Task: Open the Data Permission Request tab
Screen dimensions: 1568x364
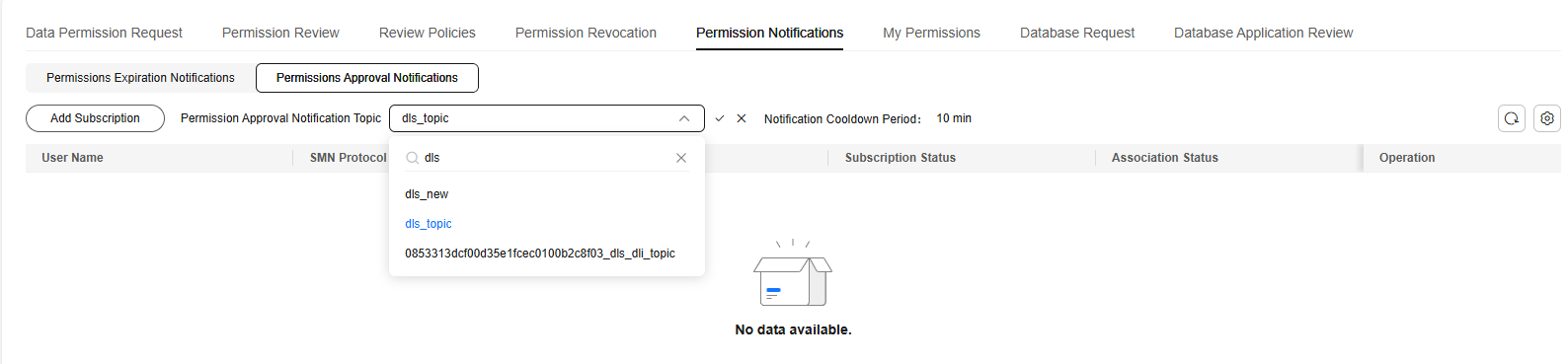Action: point(104,33)
